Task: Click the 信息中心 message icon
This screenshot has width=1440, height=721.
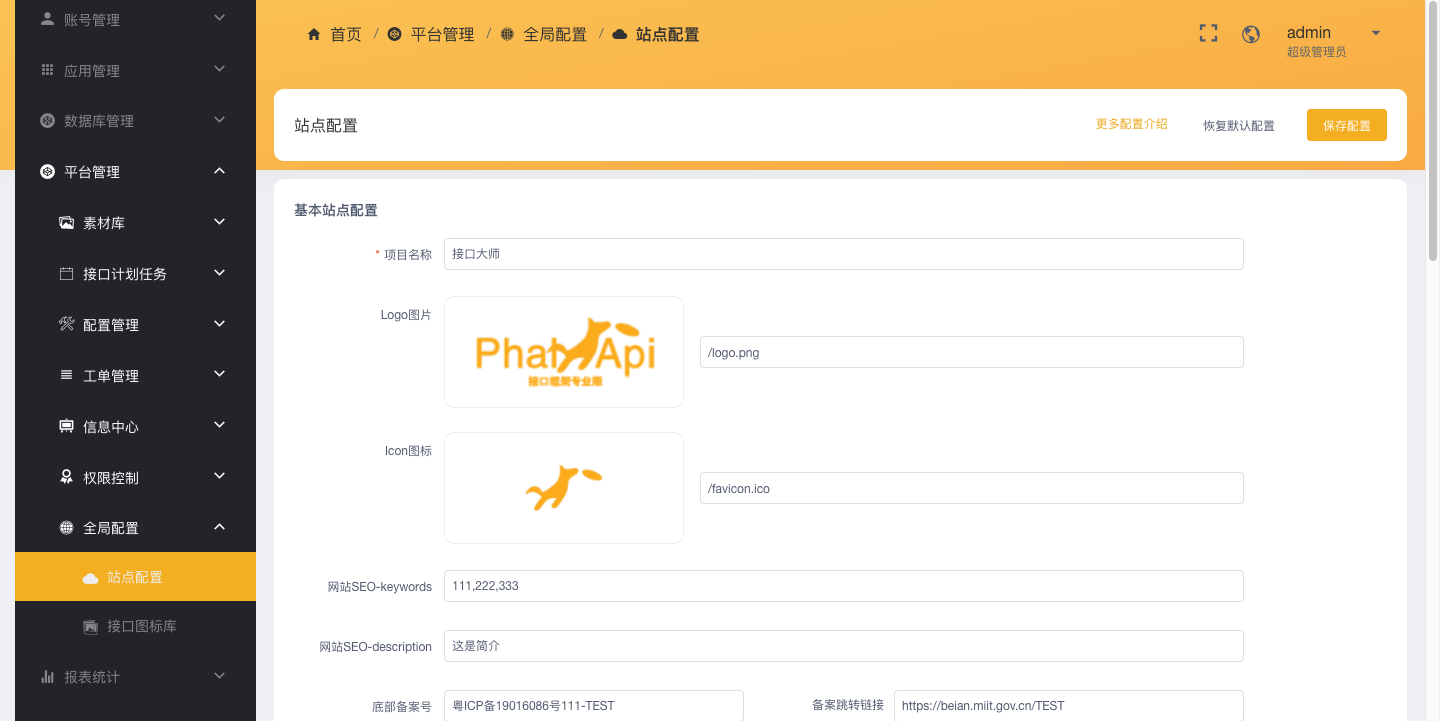Action: point(66,426)
